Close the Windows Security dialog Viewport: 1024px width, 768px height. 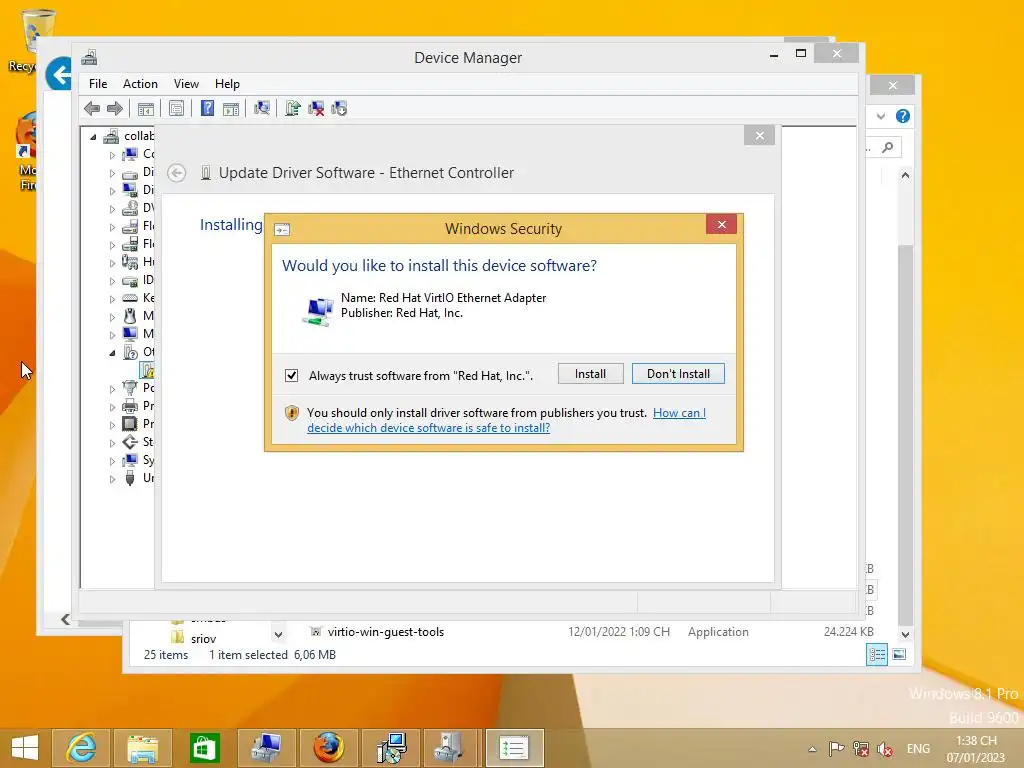tap(722, 225)
